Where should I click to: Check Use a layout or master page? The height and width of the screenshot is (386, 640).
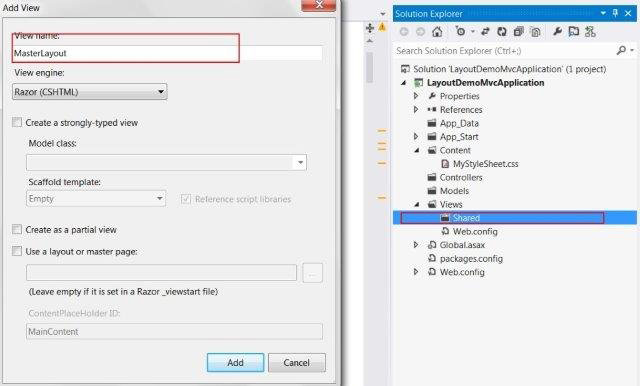17,251
